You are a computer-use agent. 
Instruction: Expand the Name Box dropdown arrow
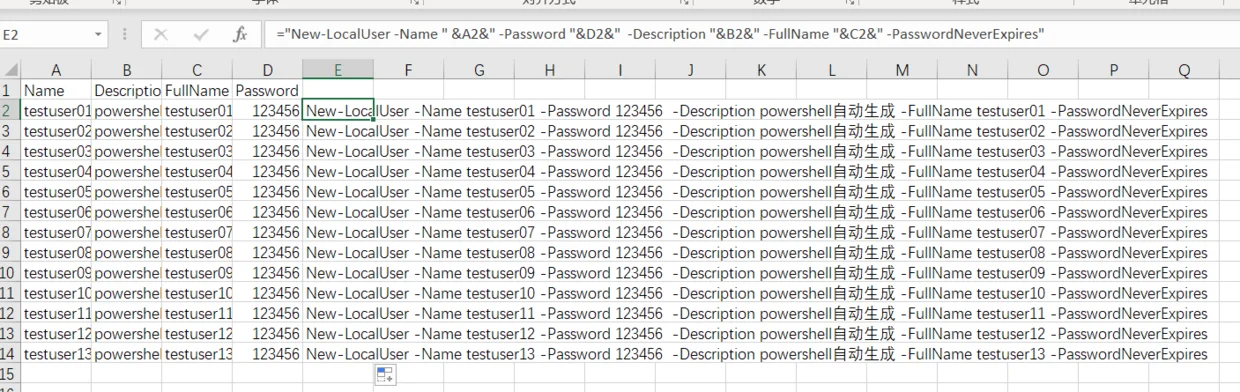point(98,35)
